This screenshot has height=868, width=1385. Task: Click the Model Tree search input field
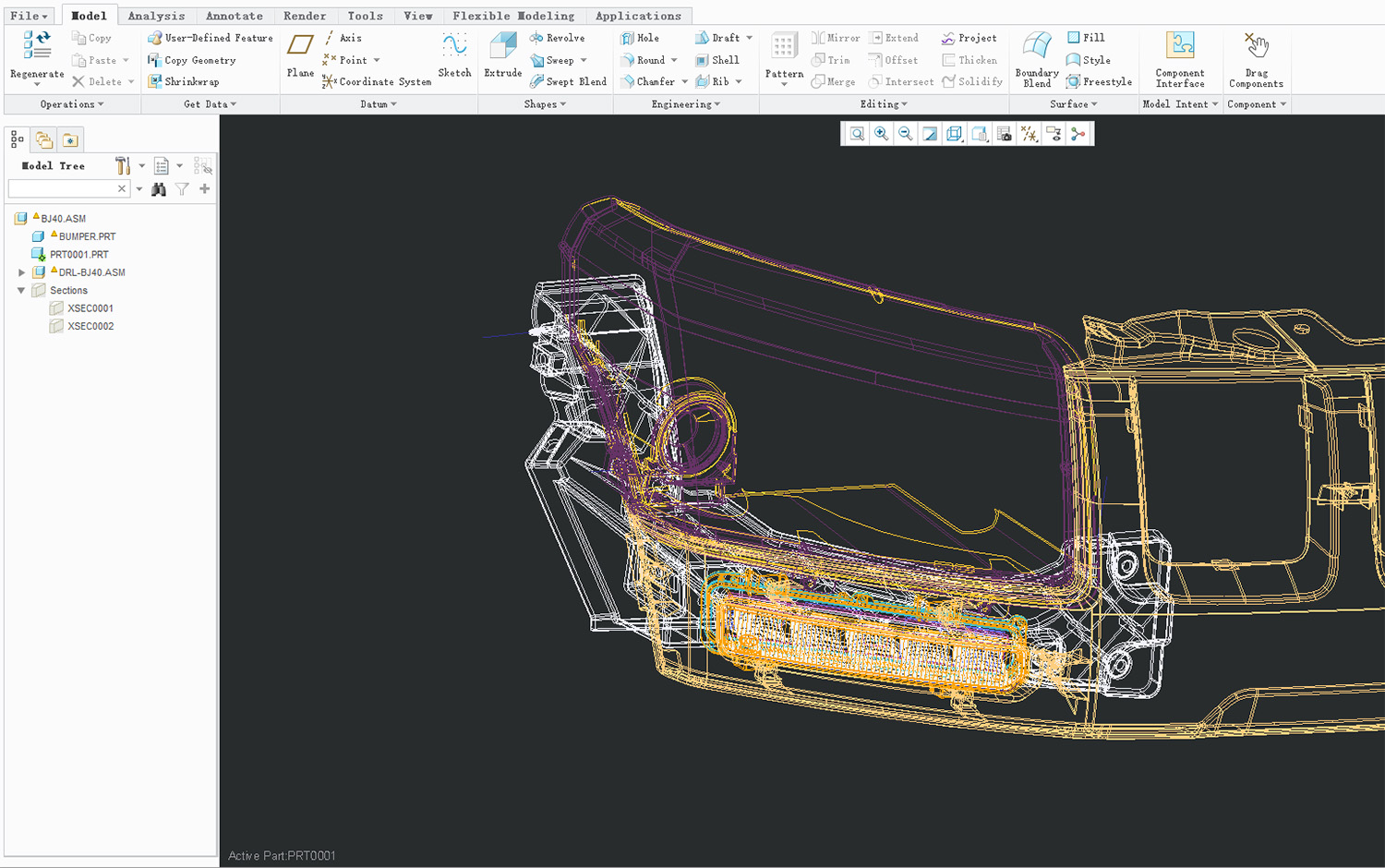61,188
